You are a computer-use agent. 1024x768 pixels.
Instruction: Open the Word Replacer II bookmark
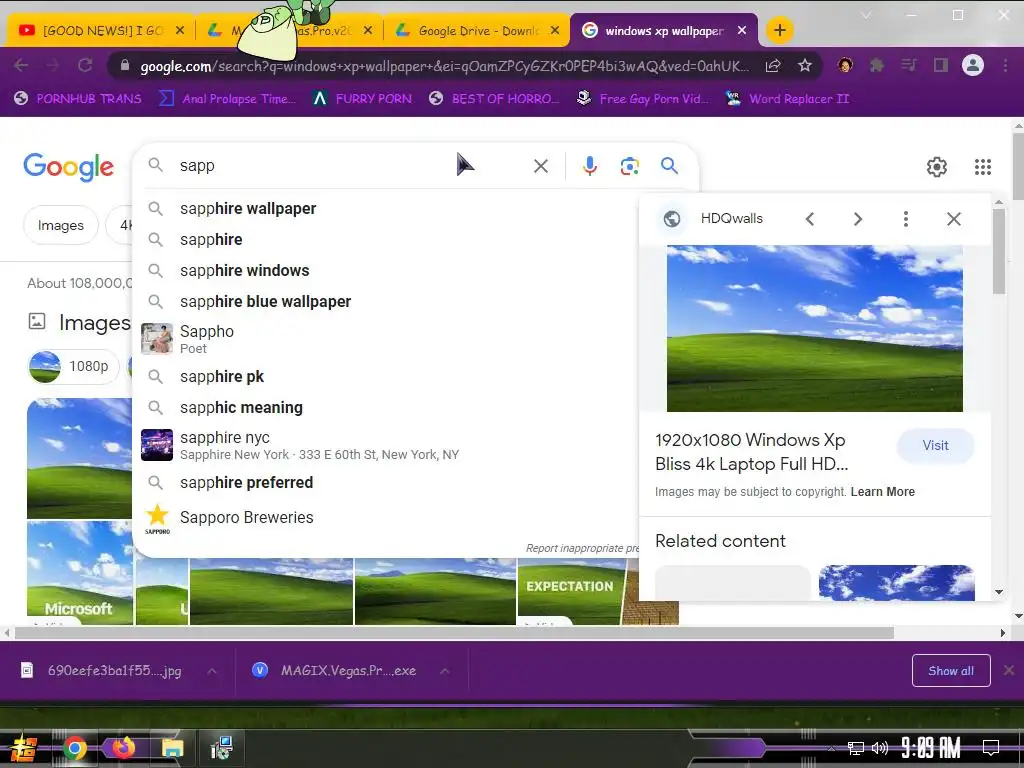(x=787, y=99)
